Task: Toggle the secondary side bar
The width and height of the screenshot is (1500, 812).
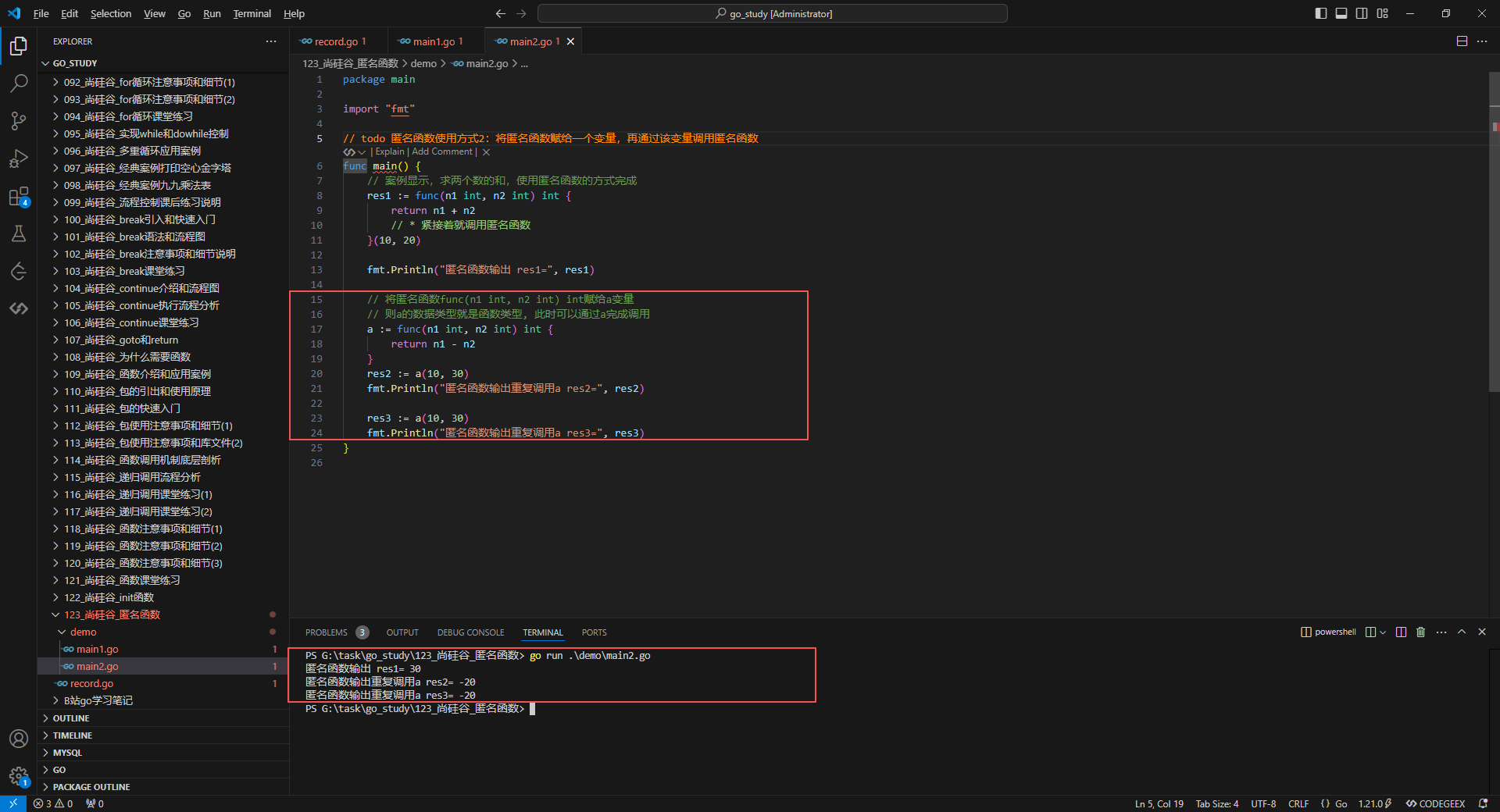Action: [x=1362, y=13]
